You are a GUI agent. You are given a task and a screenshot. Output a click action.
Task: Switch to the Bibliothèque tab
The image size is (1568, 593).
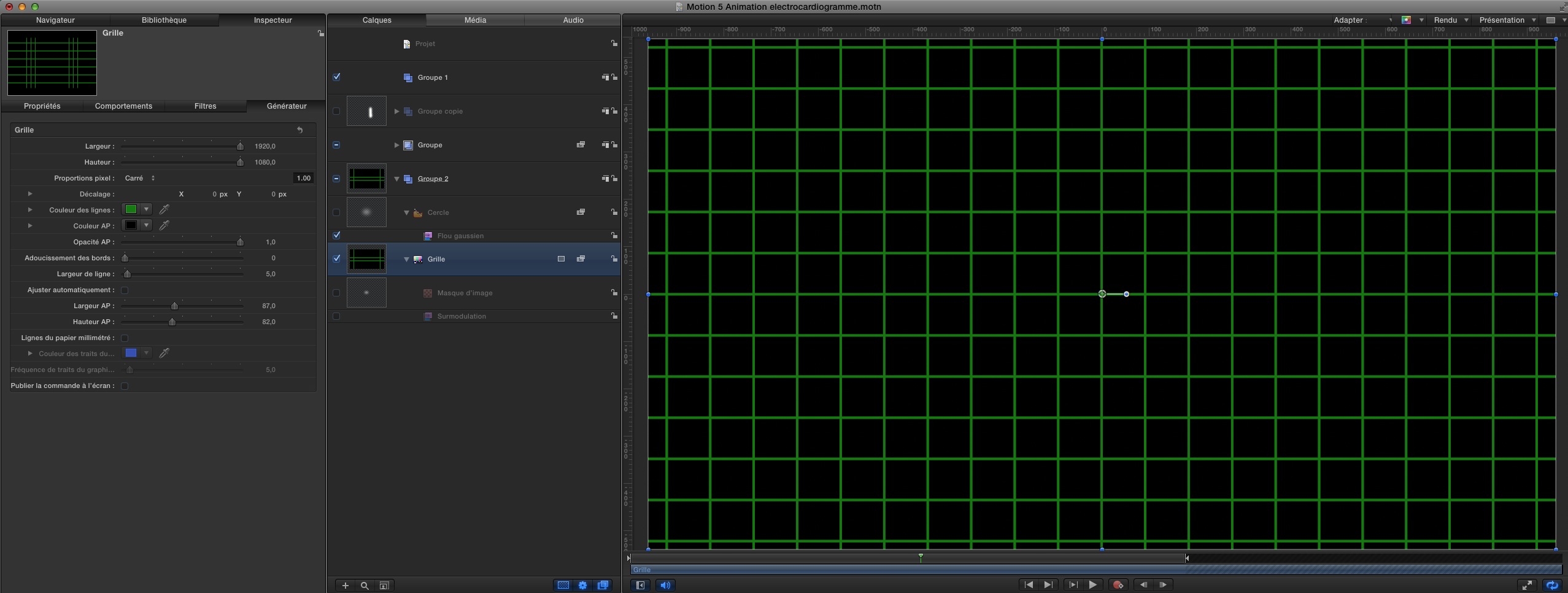164,20
